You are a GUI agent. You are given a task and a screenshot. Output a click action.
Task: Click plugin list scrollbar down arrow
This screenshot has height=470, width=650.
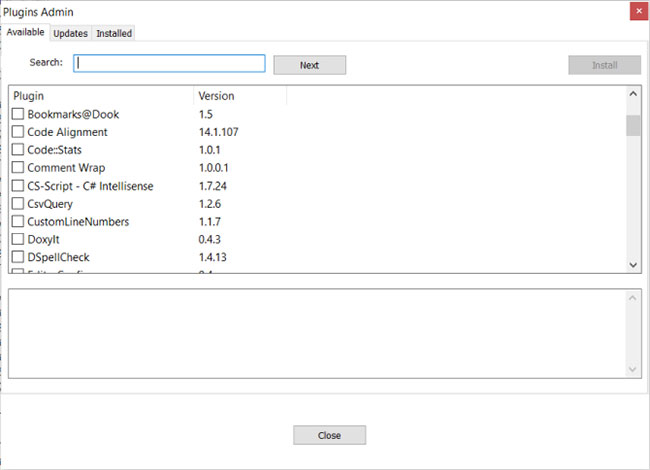tap(633, 265)
